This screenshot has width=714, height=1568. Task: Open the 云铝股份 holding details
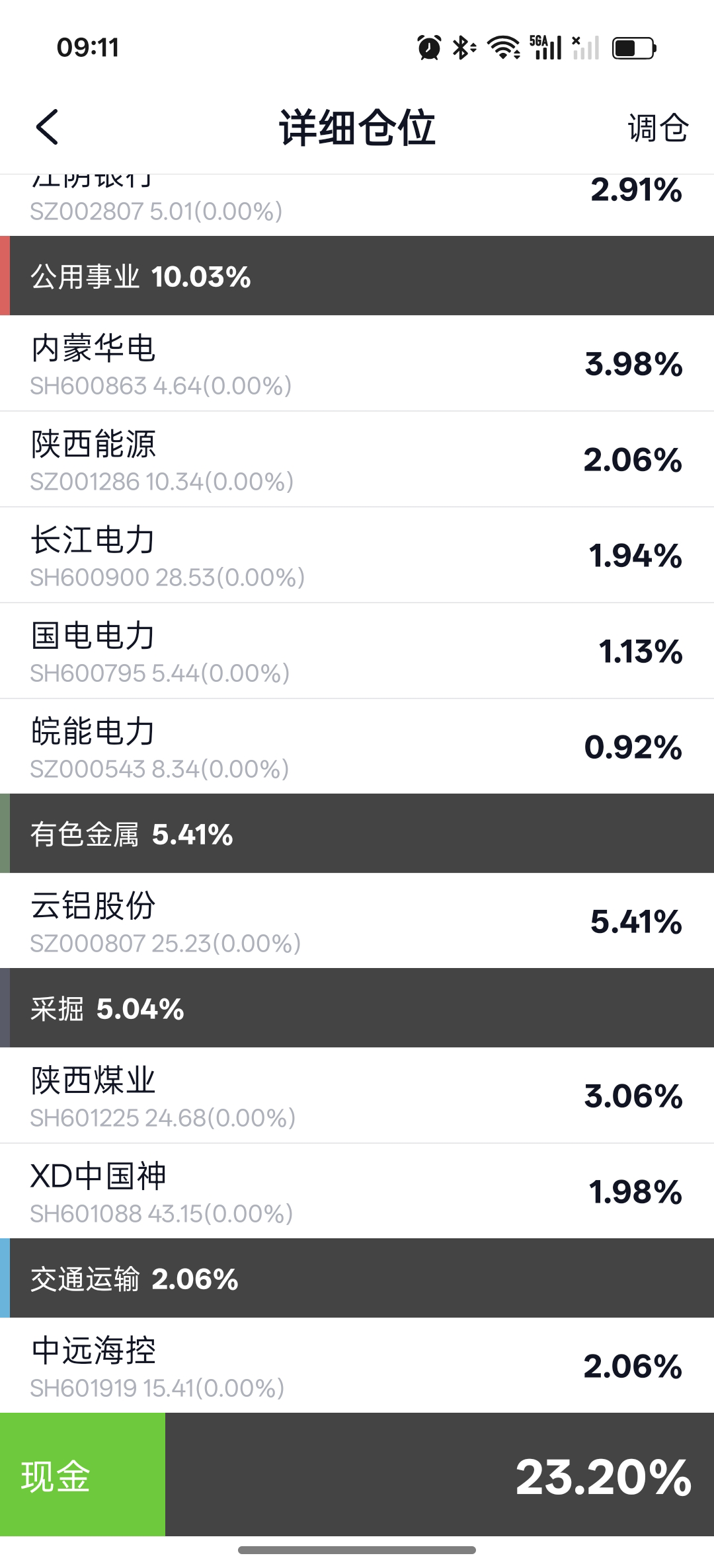[x=357, y=921]
